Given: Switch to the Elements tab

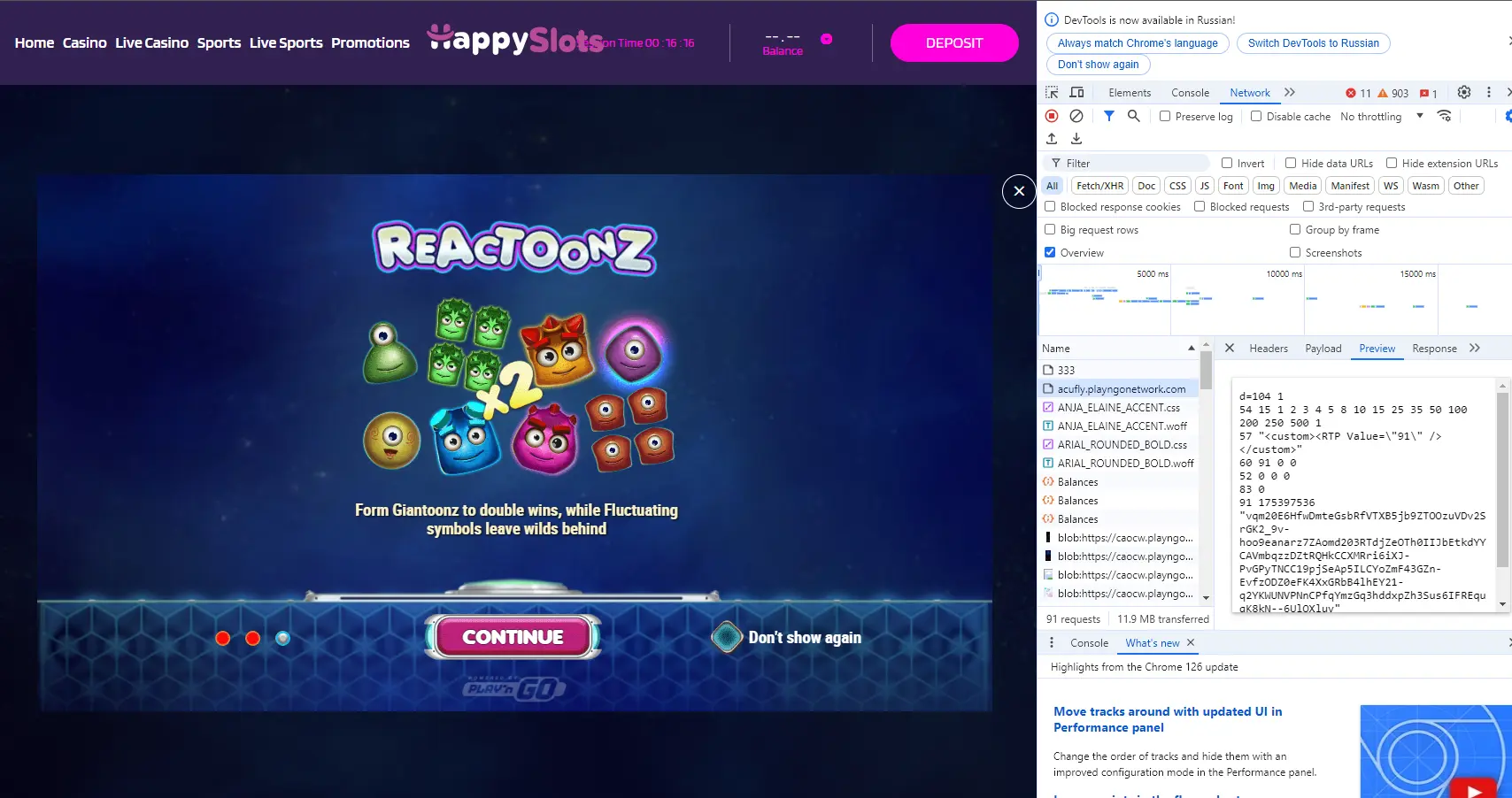Looking at the screenshot, I should (1130, 93).
